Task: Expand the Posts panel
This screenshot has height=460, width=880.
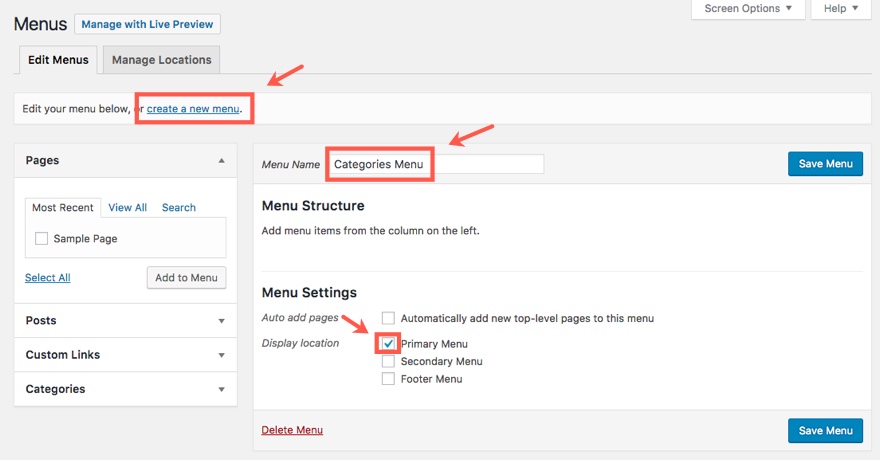Action: [x=126, y=321]
